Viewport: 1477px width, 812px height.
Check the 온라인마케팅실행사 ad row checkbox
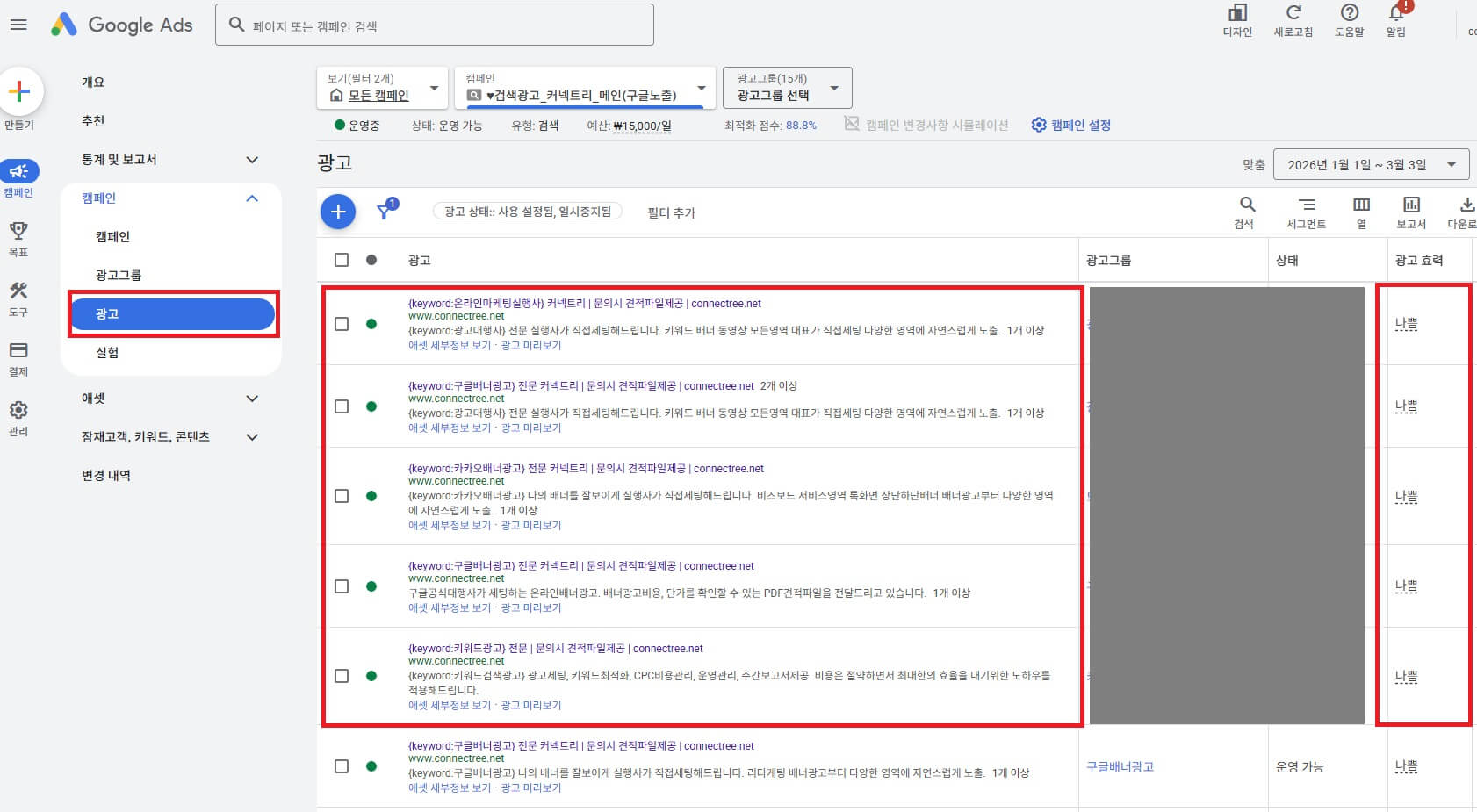[x=342, y=324]
